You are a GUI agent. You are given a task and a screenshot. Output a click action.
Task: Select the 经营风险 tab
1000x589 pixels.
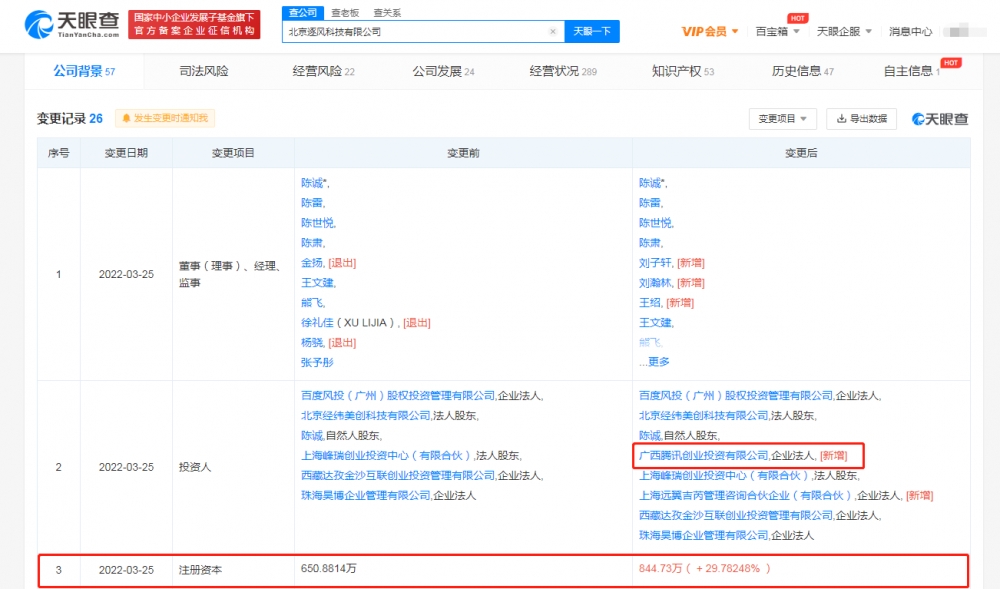pos(323,71)
